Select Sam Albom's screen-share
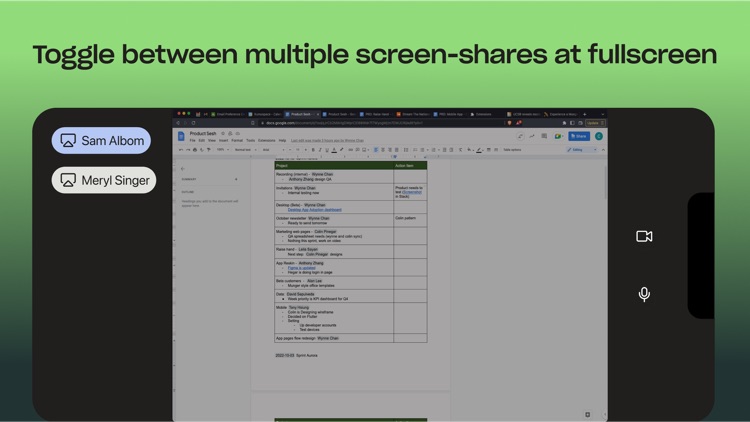The width and height of the screenshot is (750, 422). click(x=101, y=141)
